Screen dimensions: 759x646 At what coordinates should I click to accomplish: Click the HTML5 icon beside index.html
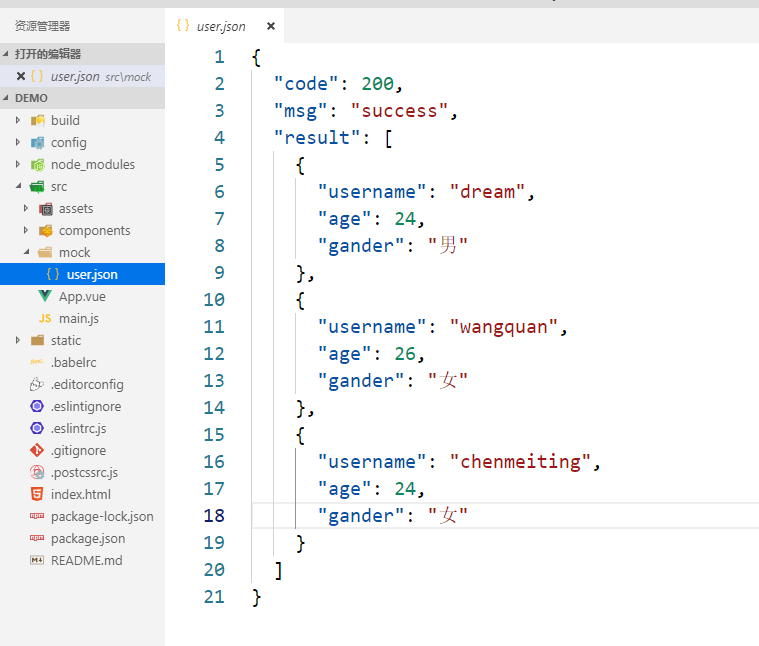point(37,494)
